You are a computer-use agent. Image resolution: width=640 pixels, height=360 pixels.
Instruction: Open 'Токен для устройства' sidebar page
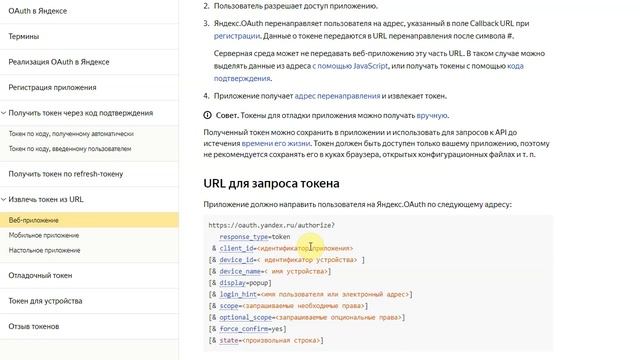click(45, 301)
